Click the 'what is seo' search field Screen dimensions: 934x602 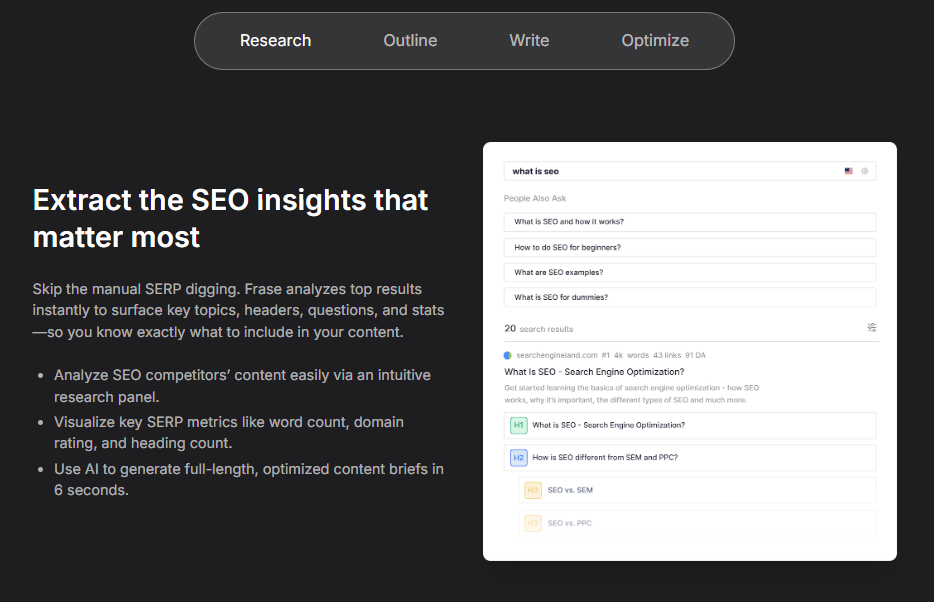(x=690, y=171)
